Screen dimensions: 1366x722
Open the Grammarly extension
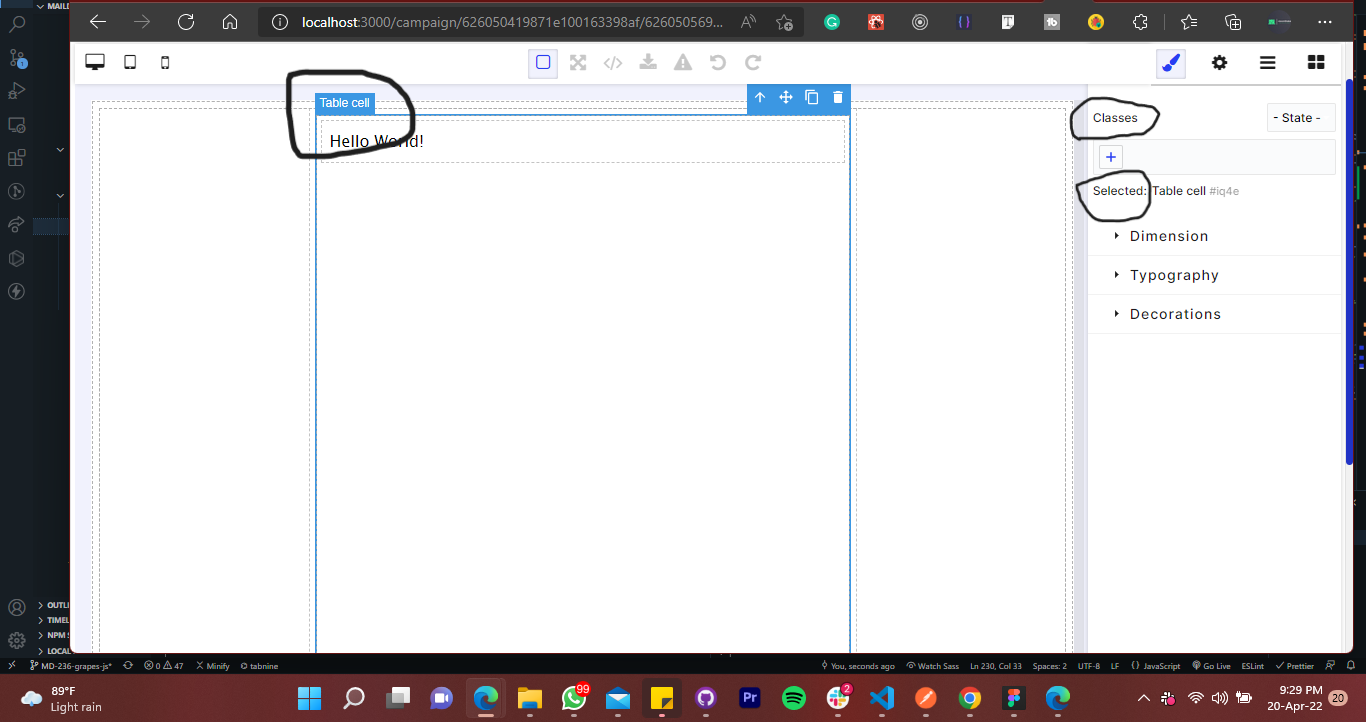tap(832, 22)
